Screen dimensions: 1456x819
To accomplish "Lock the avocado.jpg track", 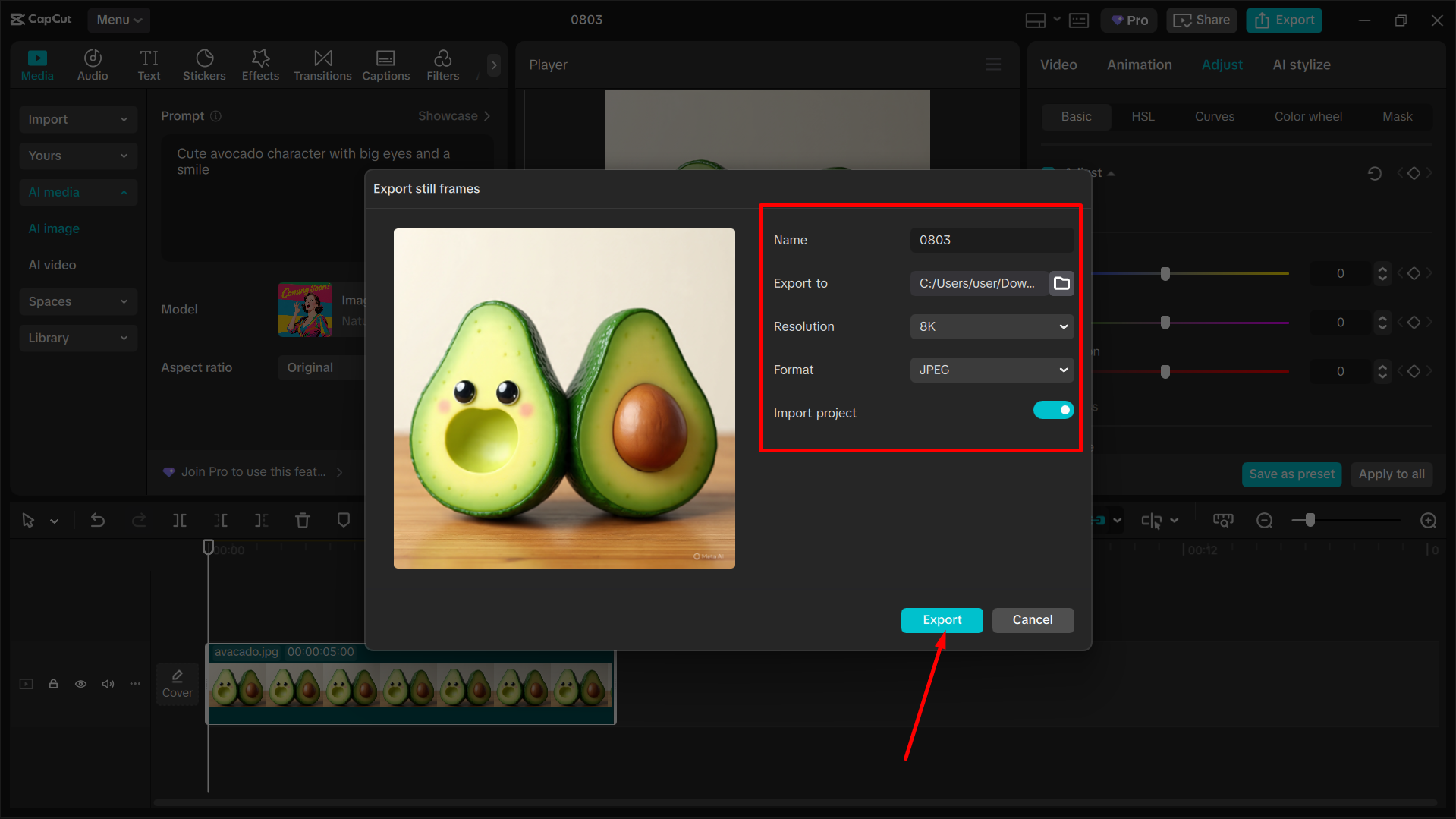I will (53, 684).
